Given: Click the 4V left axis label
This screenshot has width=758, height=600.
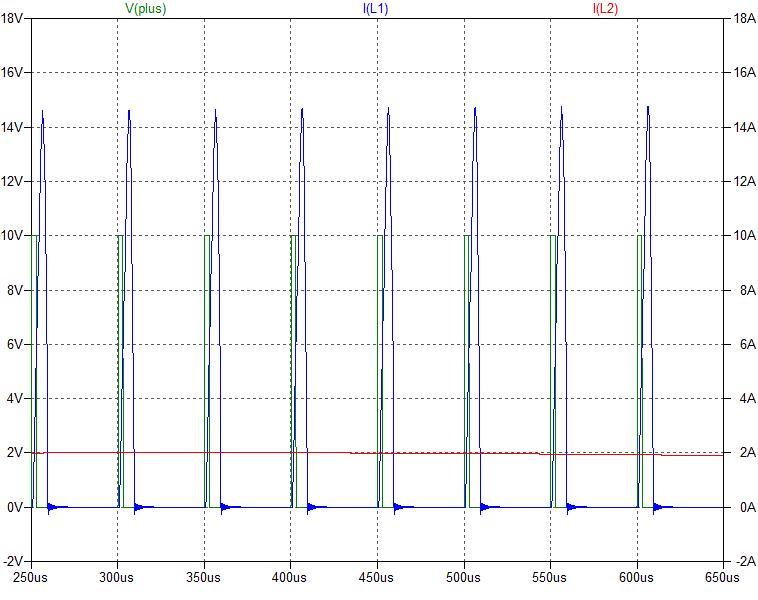Looking at the screenshot, I should coord(15,398).
